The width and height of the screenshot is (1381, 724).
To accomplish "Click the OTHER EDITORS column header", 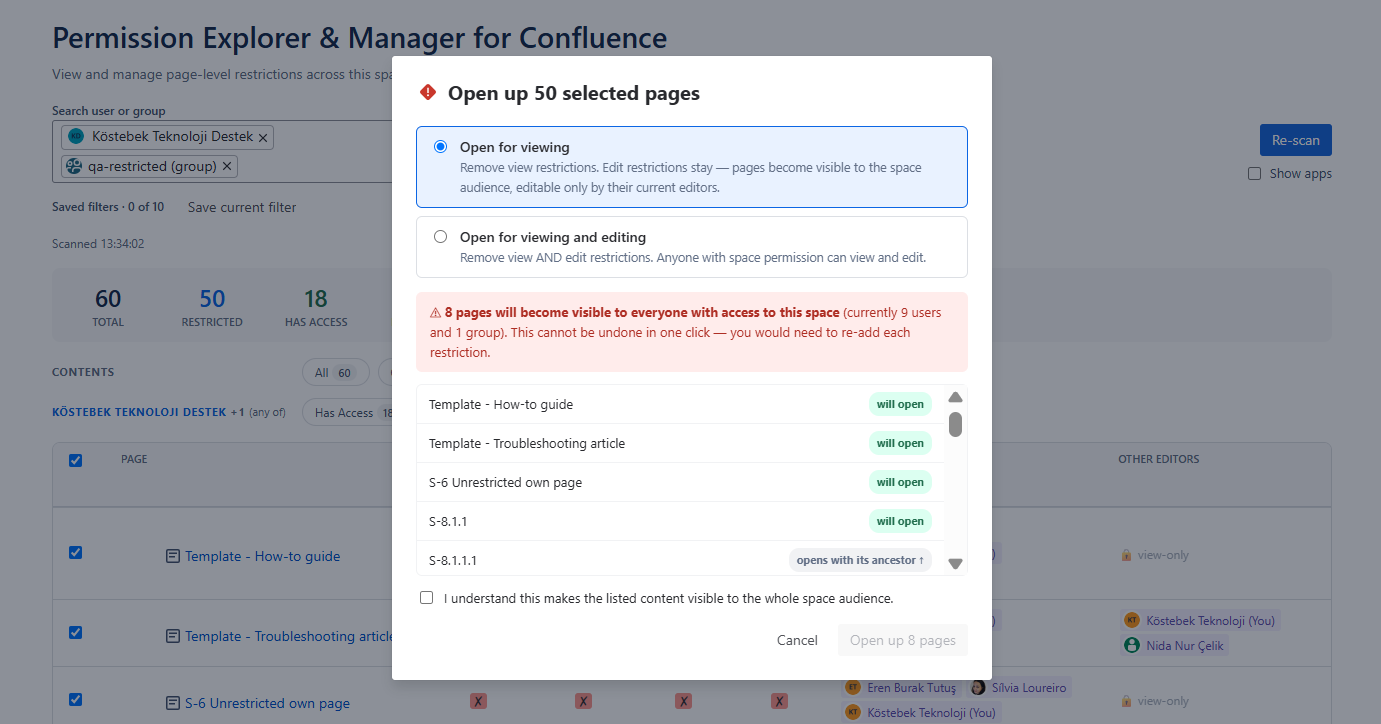I will (1158, 459).
